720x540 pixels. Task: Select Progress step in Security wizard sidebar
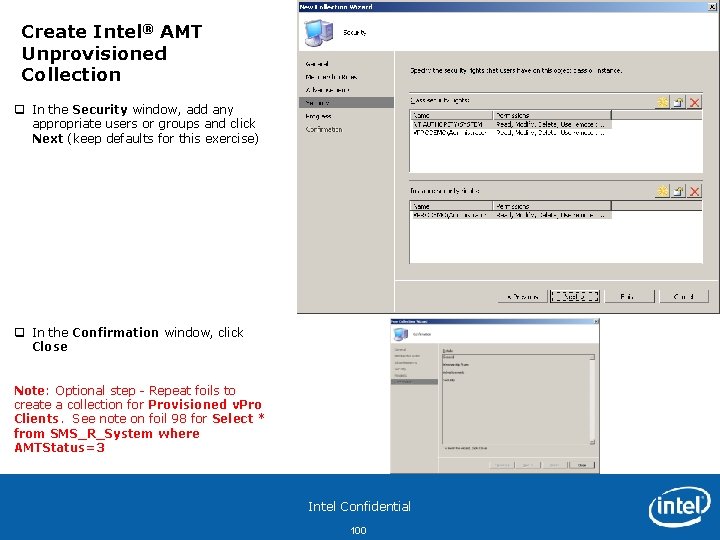click(318, 116)
